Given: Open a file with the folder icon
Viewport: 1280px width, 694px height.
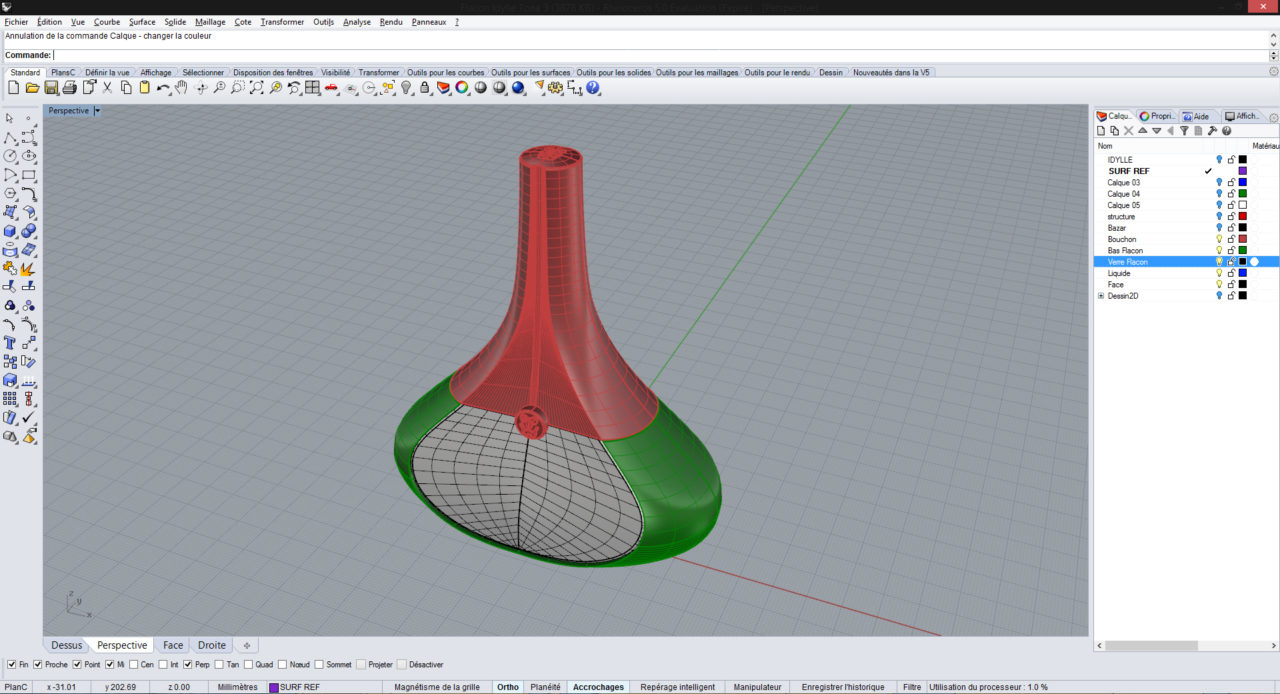Looking at the screenshot, I should [x=32, y=88].
